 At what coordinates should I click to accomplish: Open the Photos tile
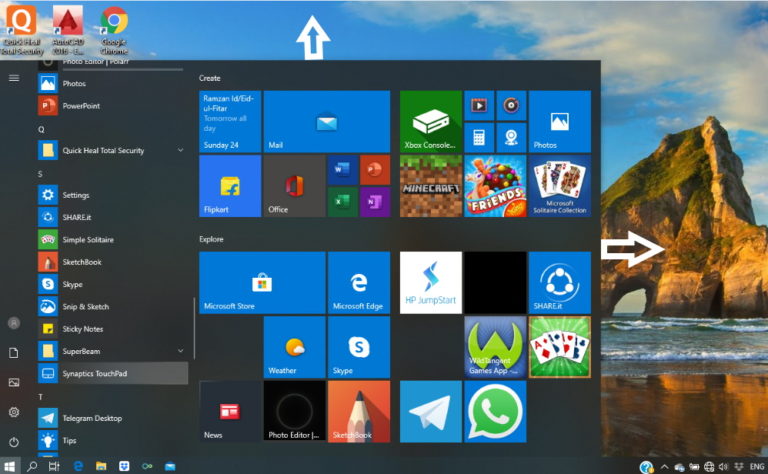(x=560, y=121)
